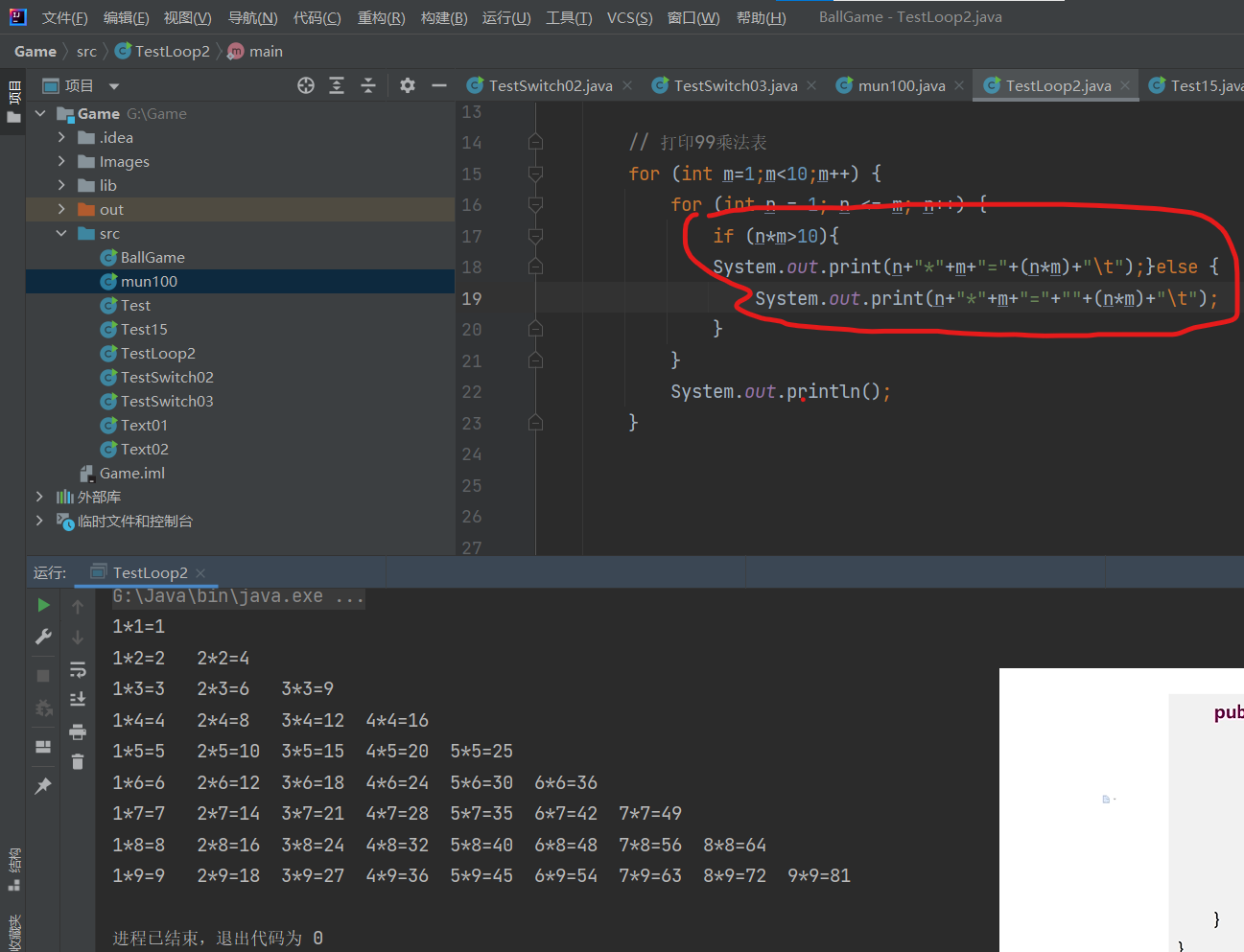
Task: Collapse the Game root folder
Action: [40, 113]
